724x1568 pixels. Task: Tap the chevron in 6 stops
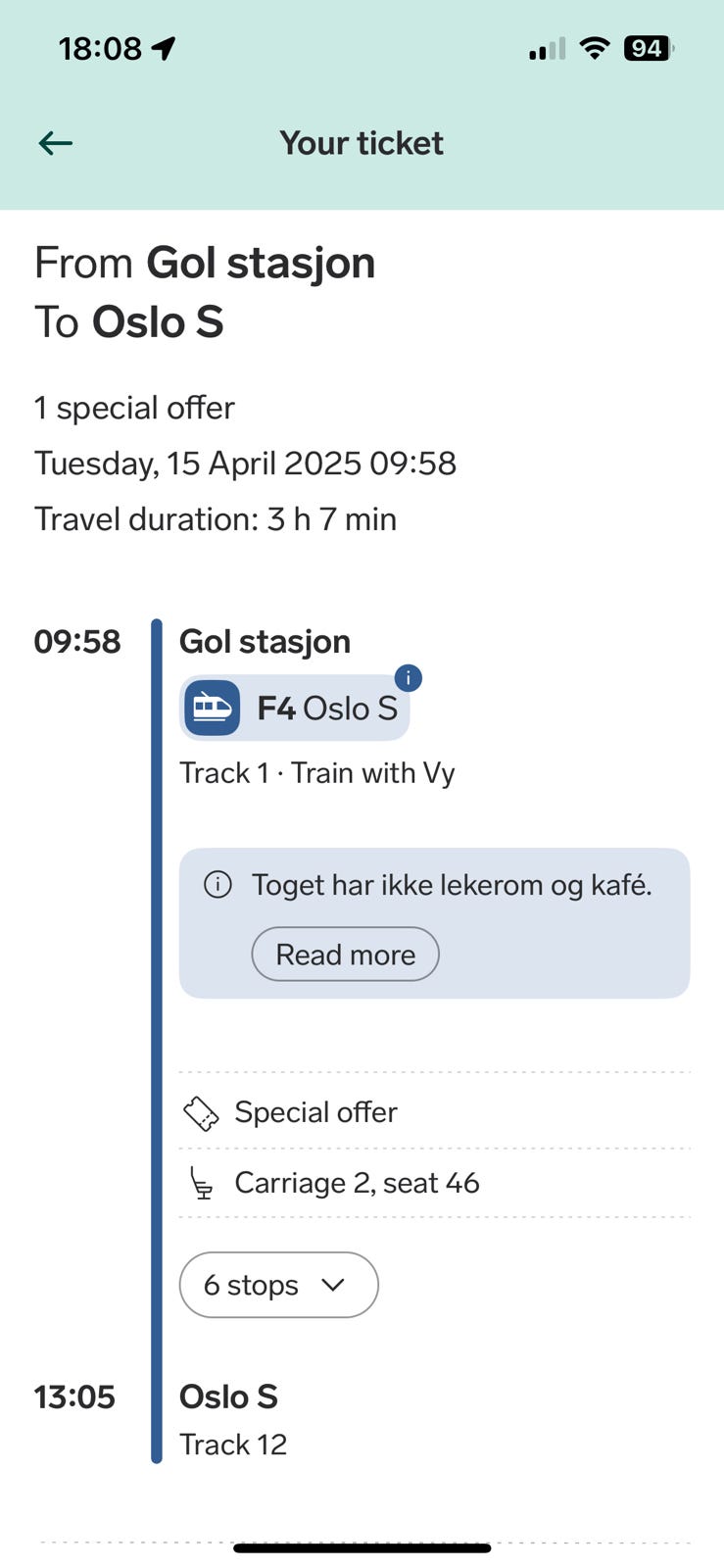coord(333,1285)
